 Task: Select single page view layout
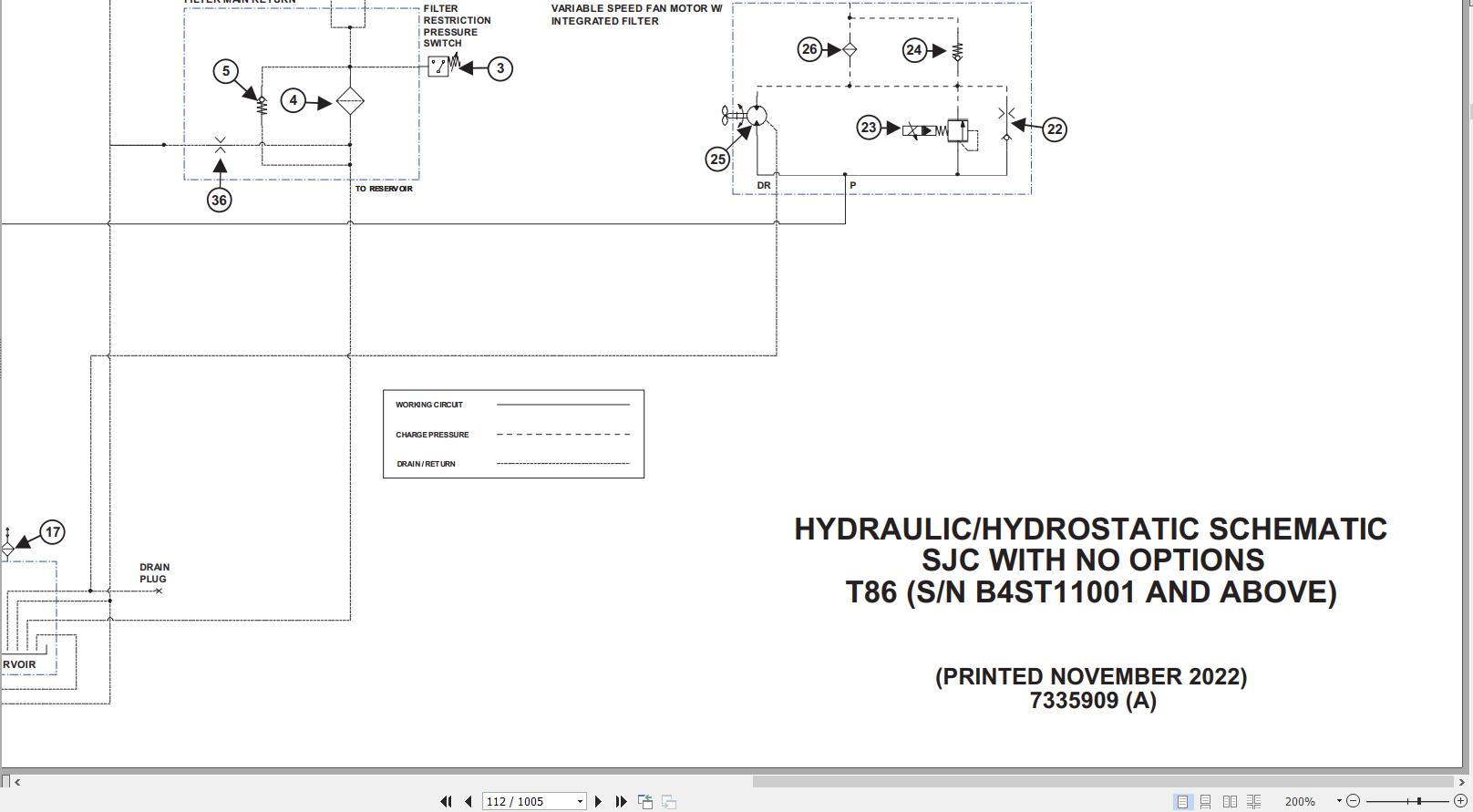coord(1182,801)
